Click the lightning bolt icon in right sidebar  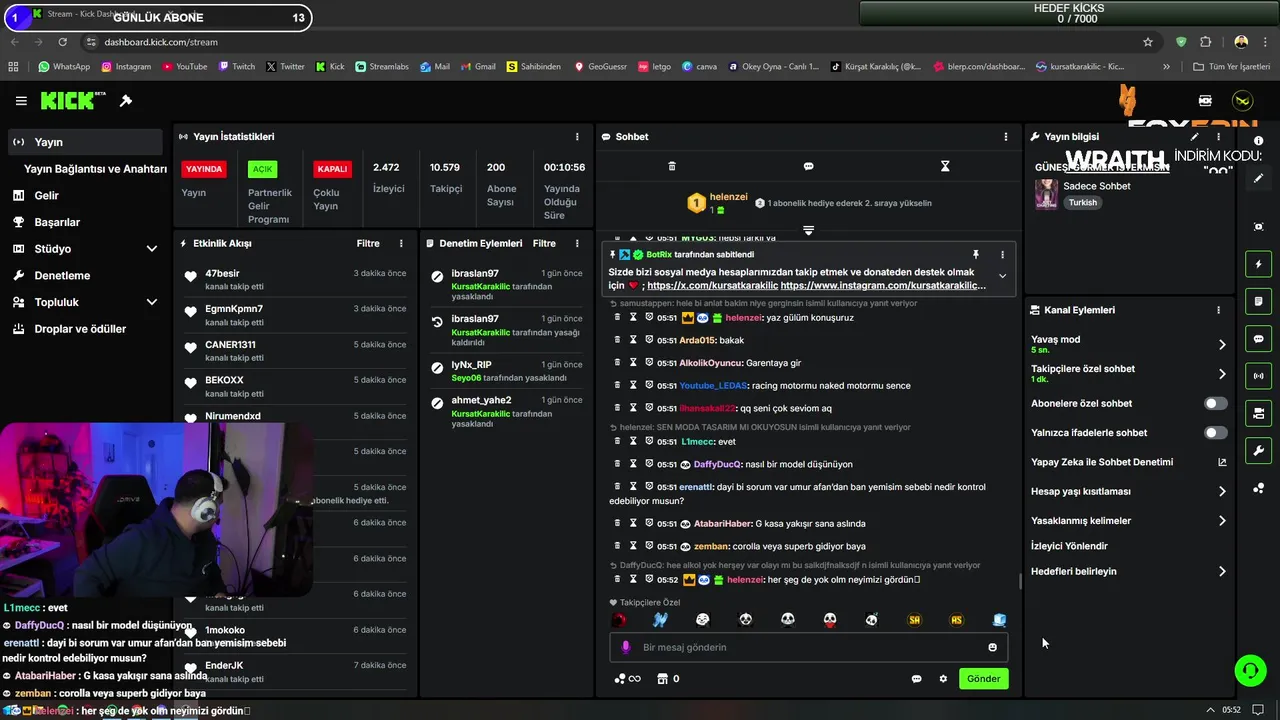click(x=1258, y=264)
